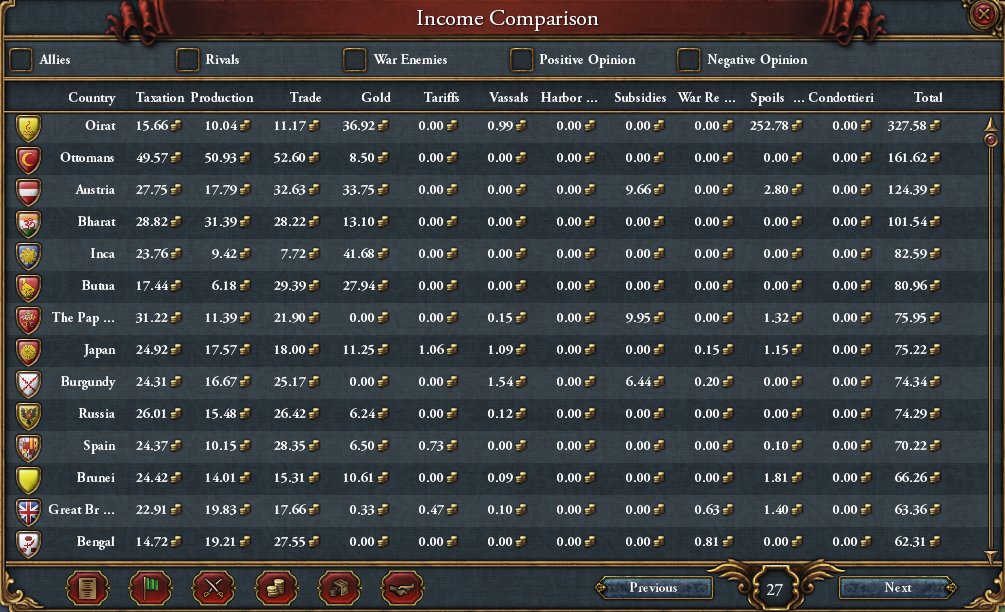Select the Oirat country name
This screenshot has height=612, width=1005.
point(101,126)
